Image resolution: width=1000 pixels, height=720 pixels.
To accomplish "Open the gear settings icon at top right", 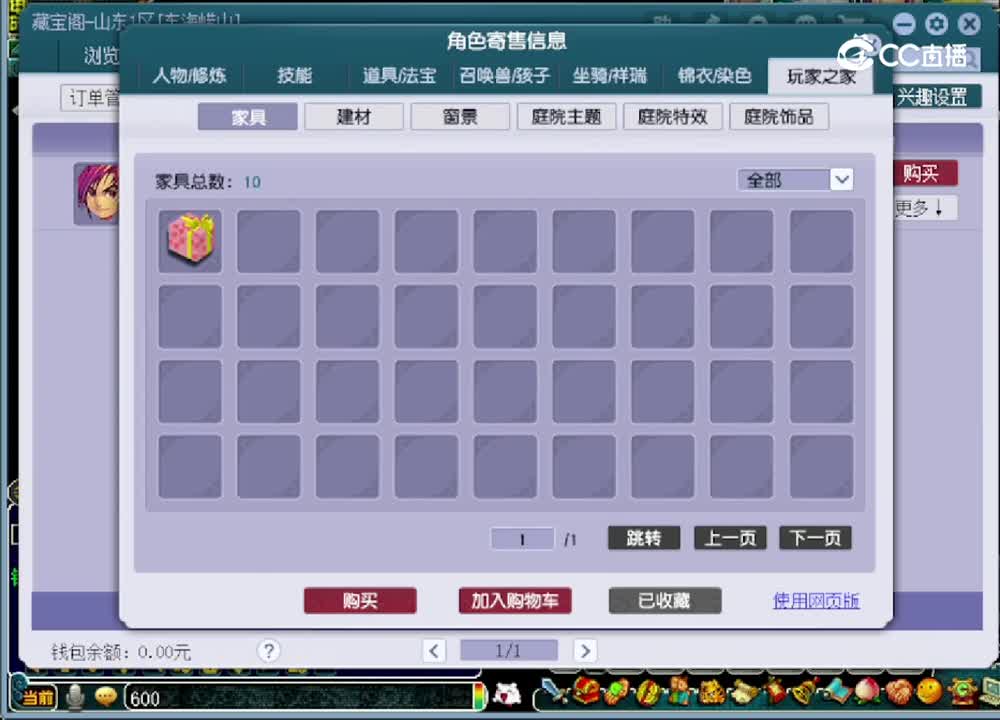I will coord(937,23).
